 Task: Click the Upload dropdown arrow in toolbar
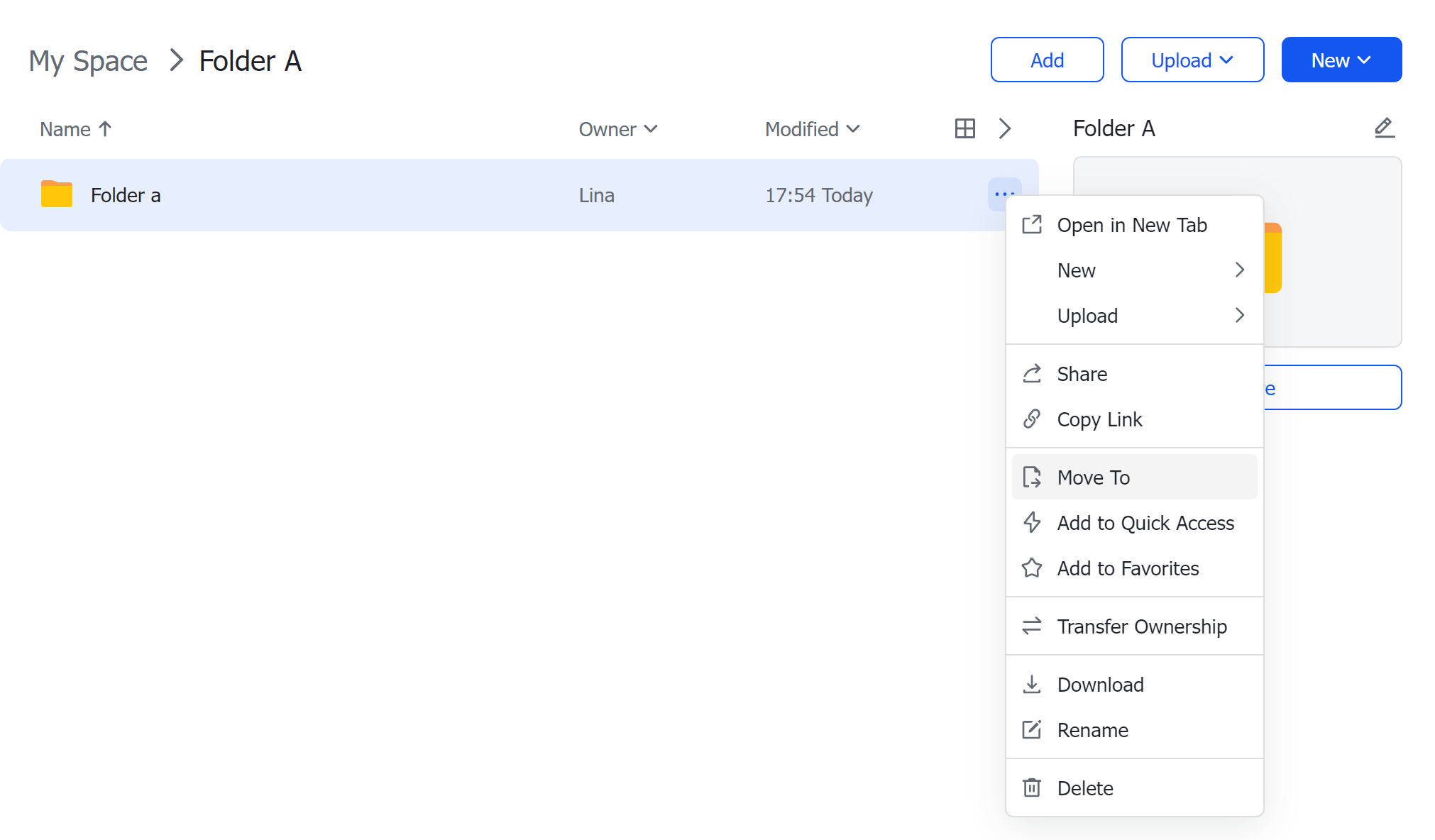(x=1228, y=59)
